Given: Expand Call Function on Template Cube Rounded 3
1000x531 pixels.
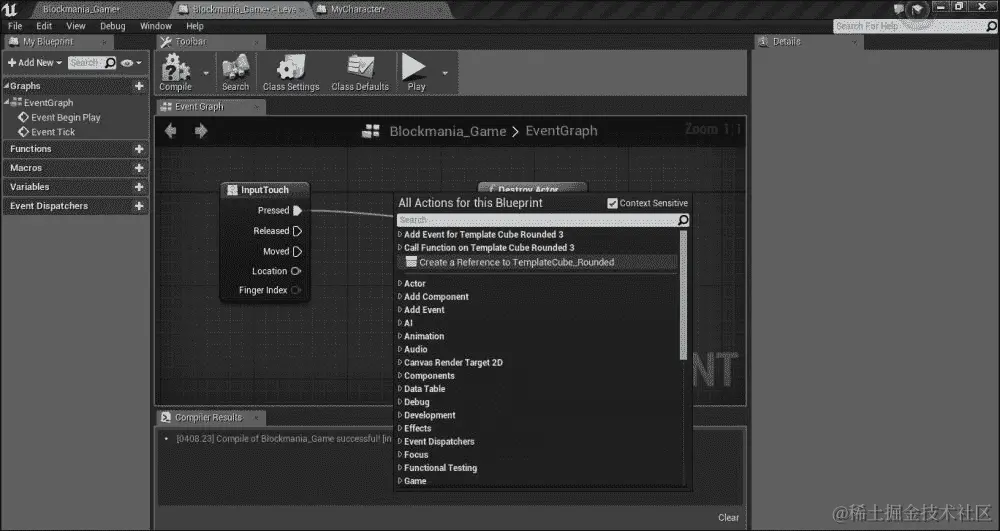Looking at the screenshot, I should pos(489,247).
